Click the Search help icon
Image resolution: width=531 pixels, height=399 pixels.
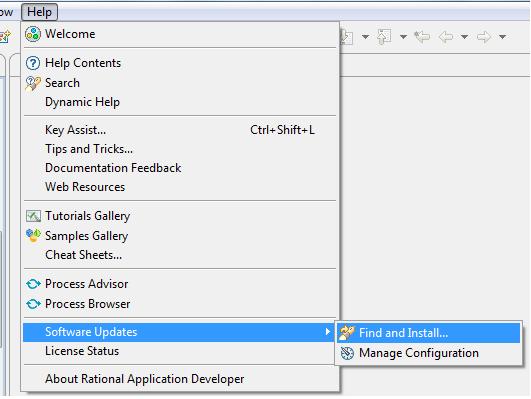pyautogui.click(x=33, y=83)
